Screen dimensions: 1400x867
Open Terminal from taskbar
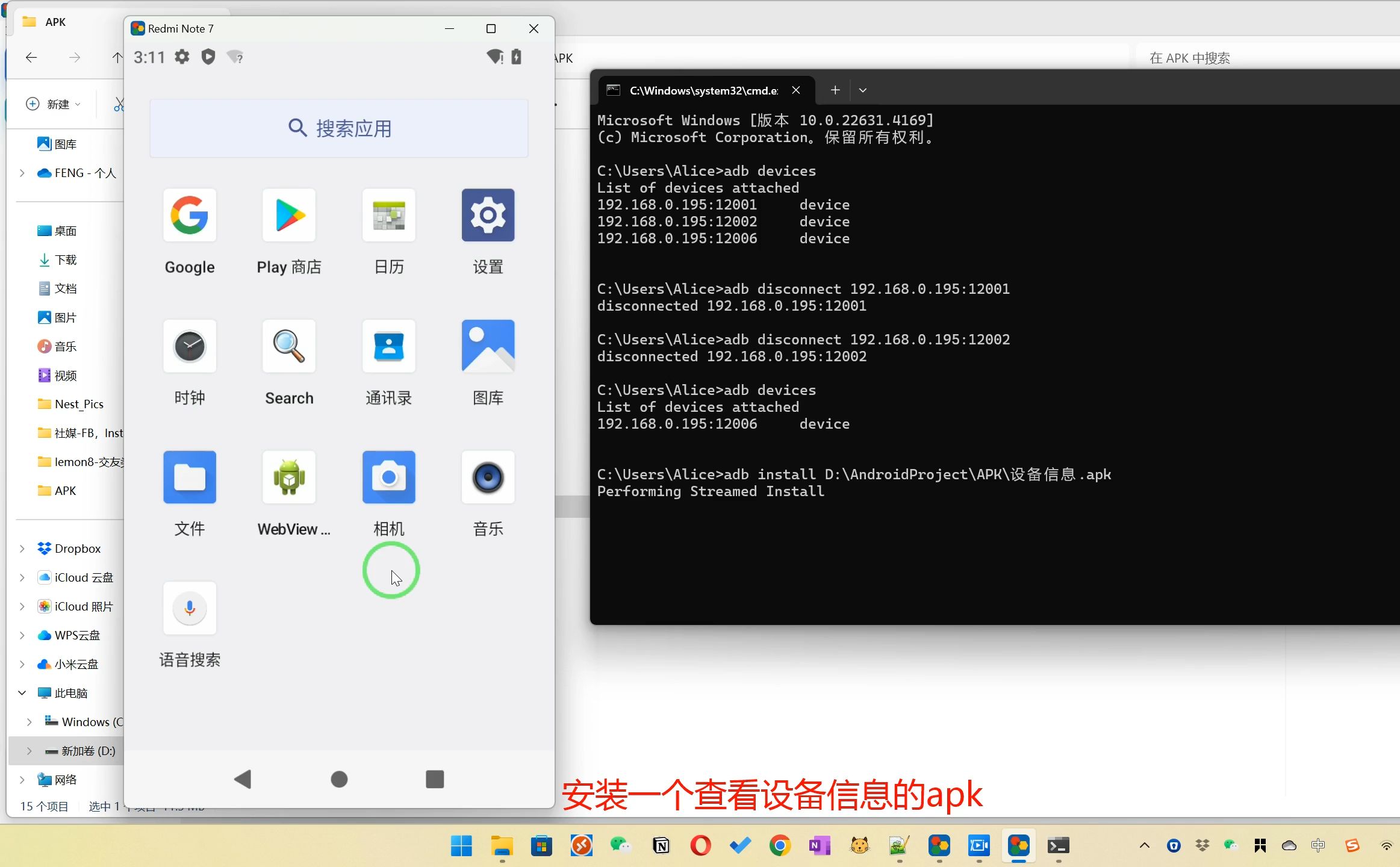tap(1058, 846)
